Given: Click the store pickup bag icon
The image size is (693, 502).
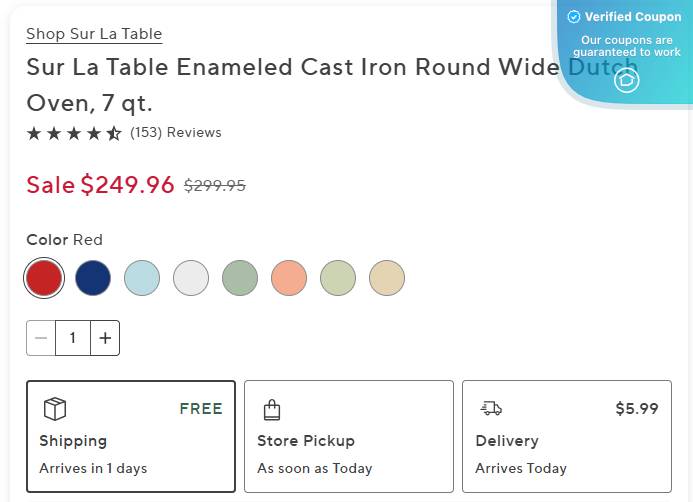Looking at the screenshot, I should click(x=271, y=409).
